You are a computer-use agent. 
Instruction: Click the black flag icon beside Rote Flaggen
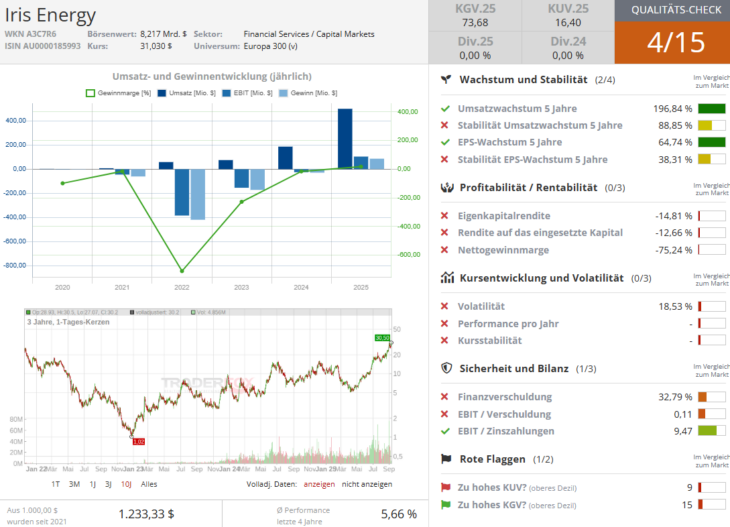446,459
